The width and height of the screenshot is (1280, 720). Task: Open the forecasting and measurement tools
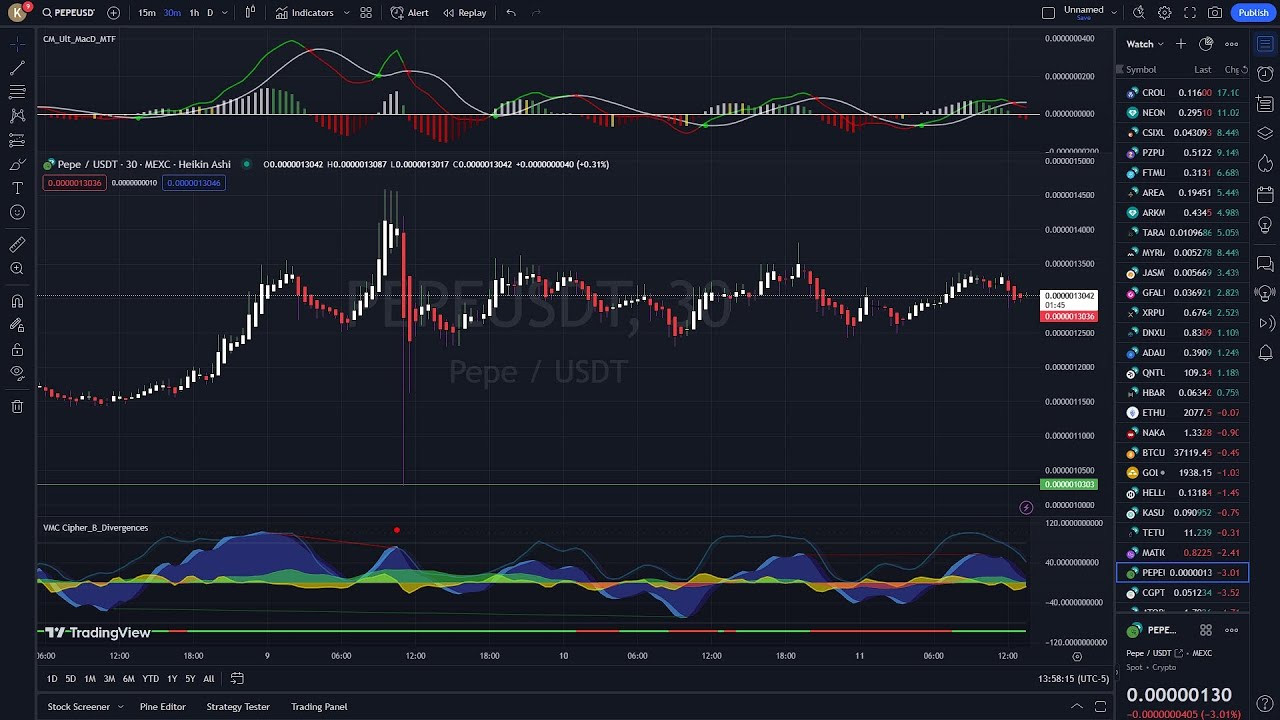pos(17,140)
